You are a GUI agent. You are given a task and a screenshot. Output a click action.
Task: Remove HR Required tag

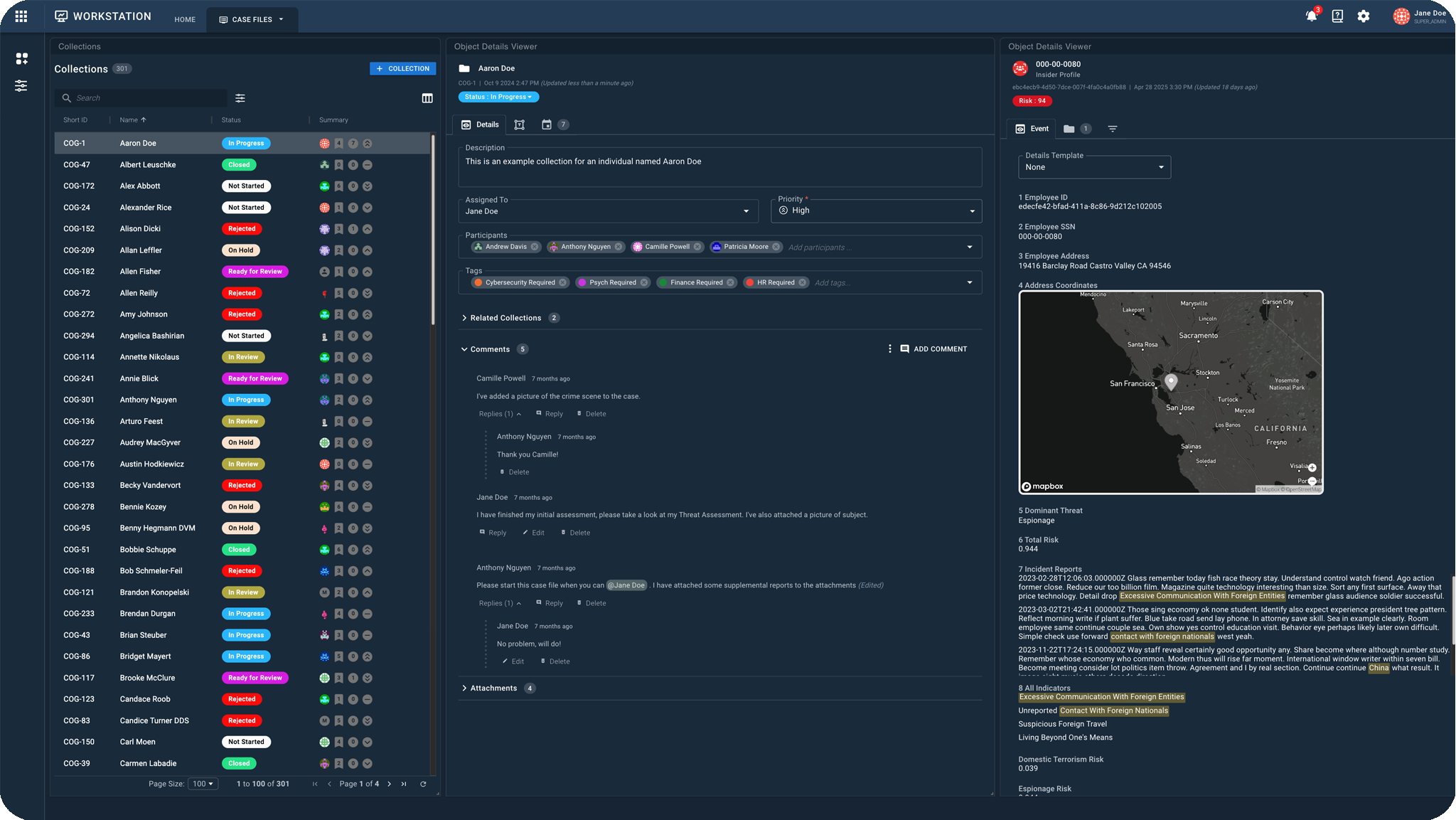coord(803,282)
